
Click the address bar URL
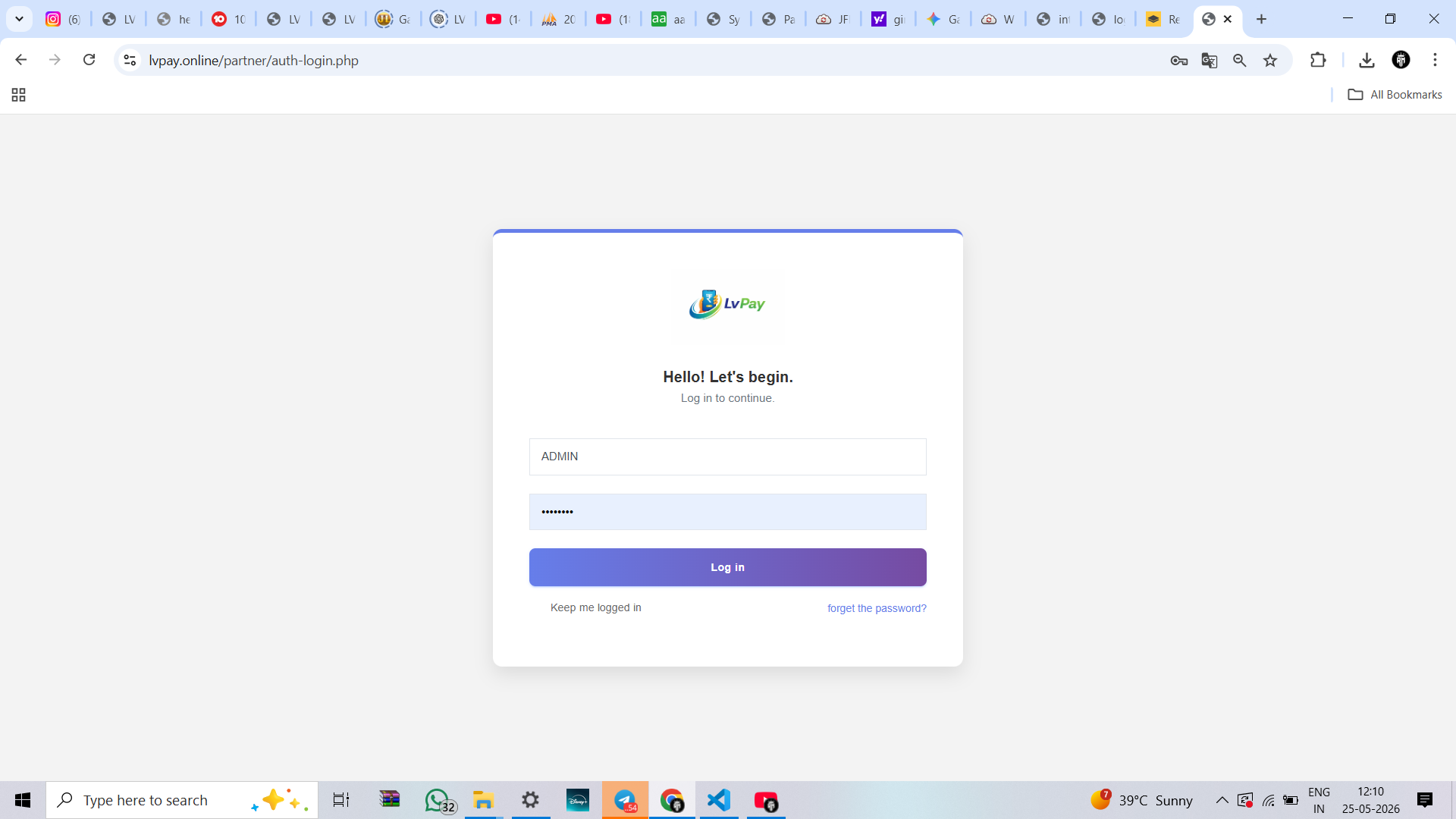253,61
